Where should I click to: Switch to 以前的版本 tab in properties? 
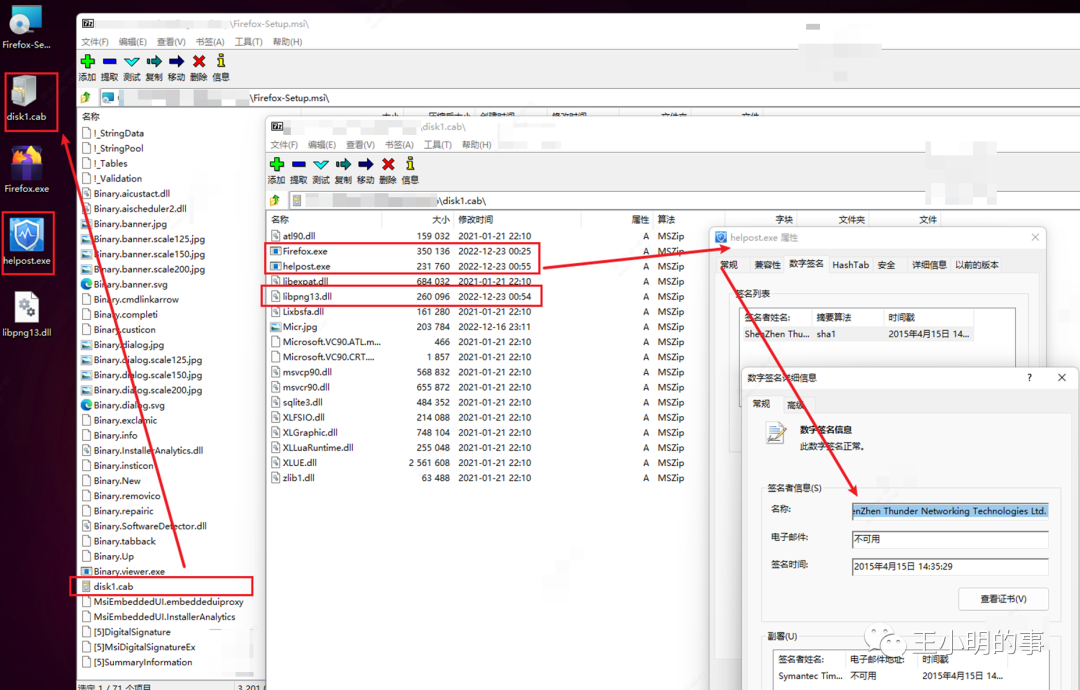pos(977,264)
